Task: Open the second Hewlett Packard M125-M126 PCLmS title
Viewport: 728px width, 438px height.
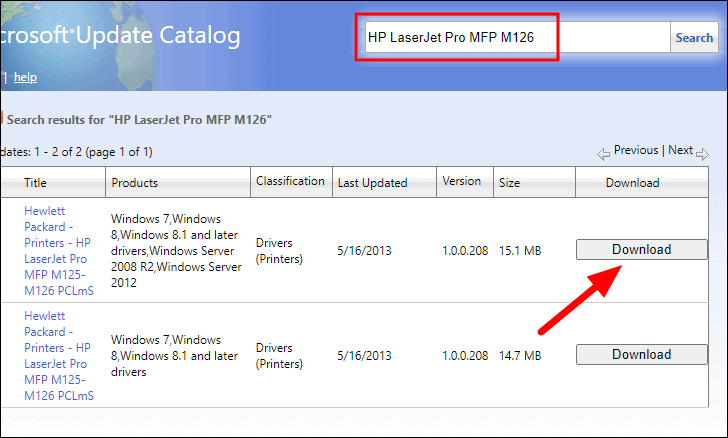Action: coord(58,356)
